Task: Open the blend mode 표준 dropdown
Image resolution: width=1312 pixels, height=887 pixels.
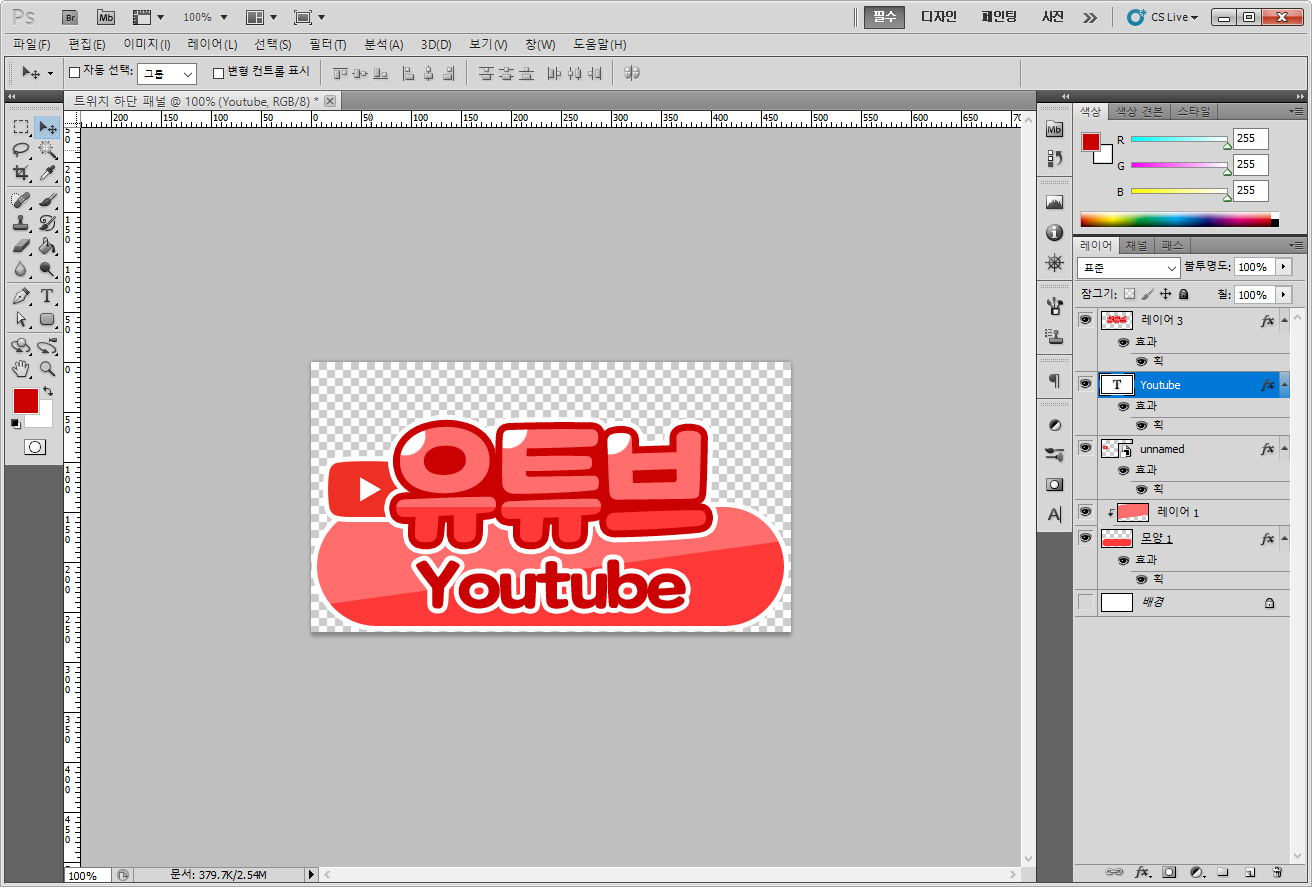Action: [x=1129, y=268]
